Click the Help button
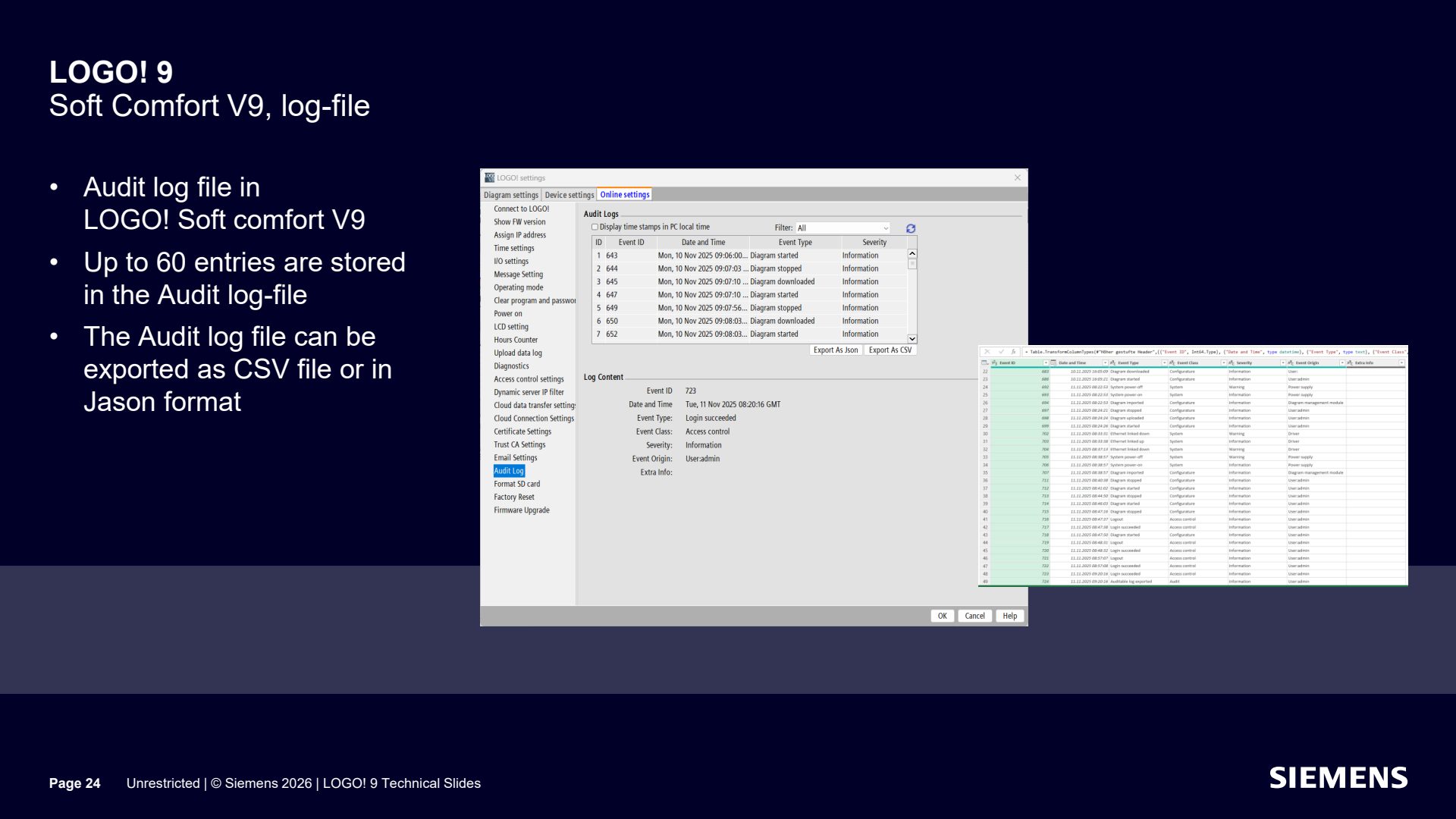 click(x=1009, y=616)
